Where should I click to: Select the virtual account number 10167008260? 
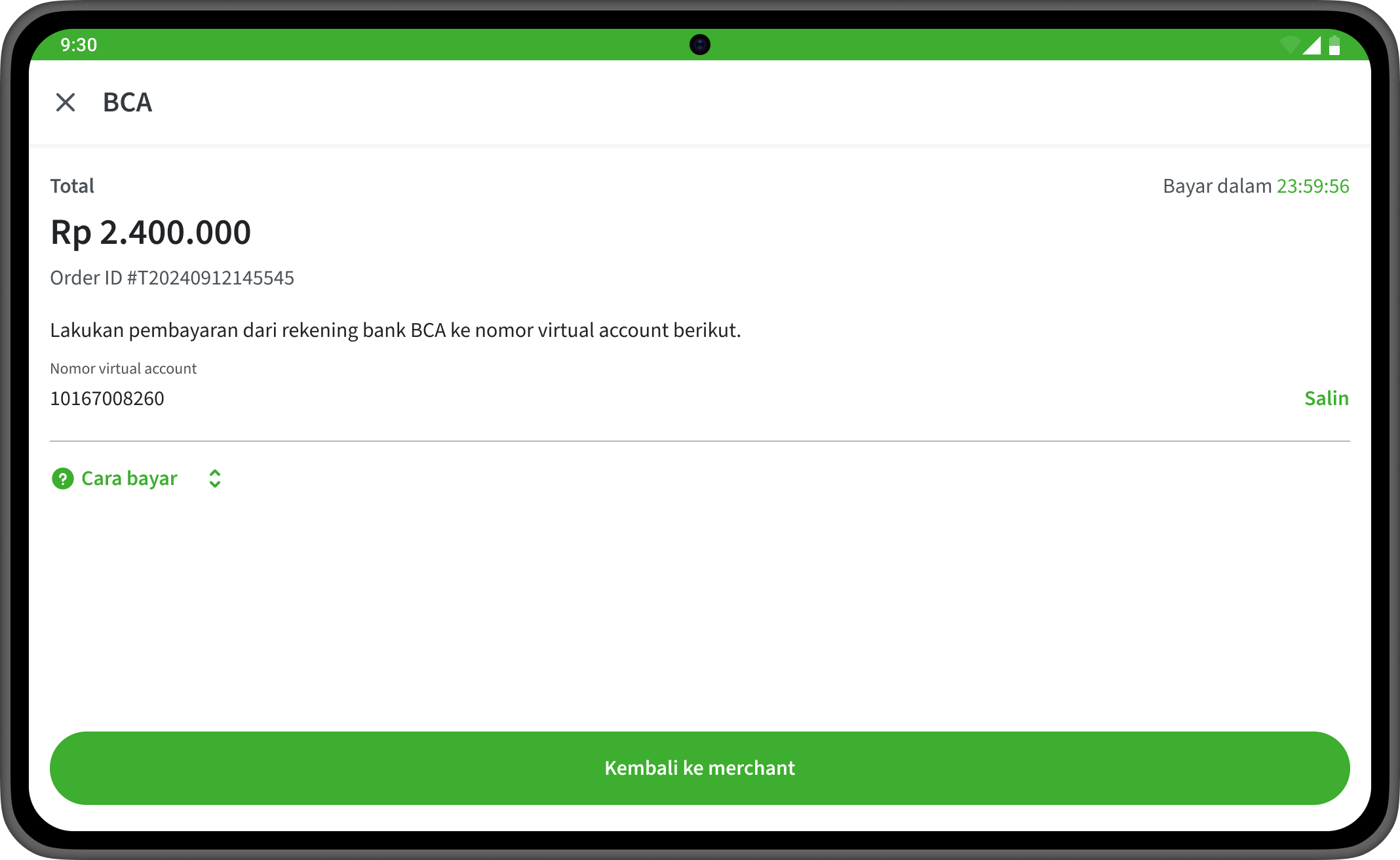tap(107, 399)
